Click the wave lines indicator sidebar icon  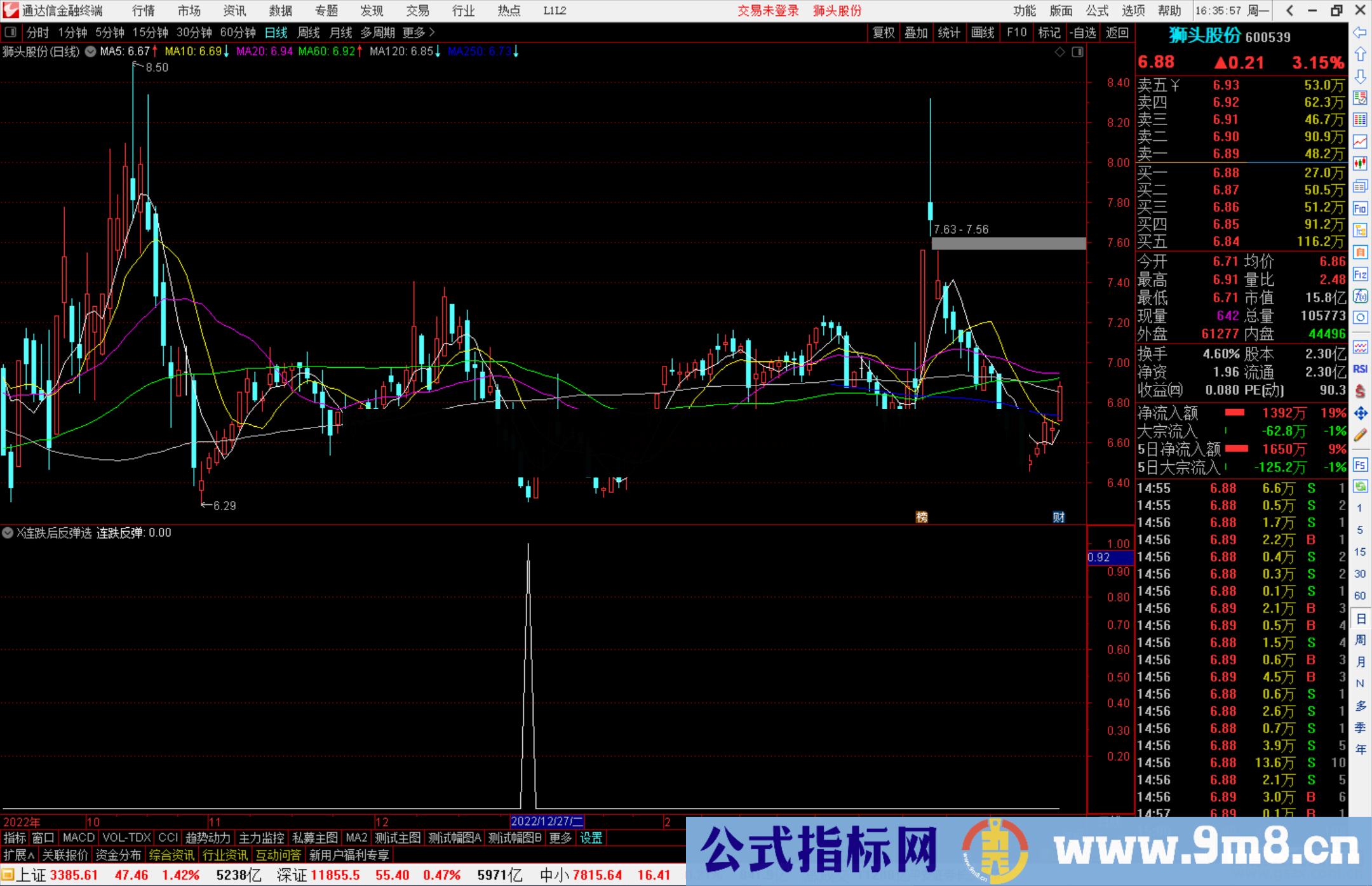pyautogui.click(x=1360, y=347)
